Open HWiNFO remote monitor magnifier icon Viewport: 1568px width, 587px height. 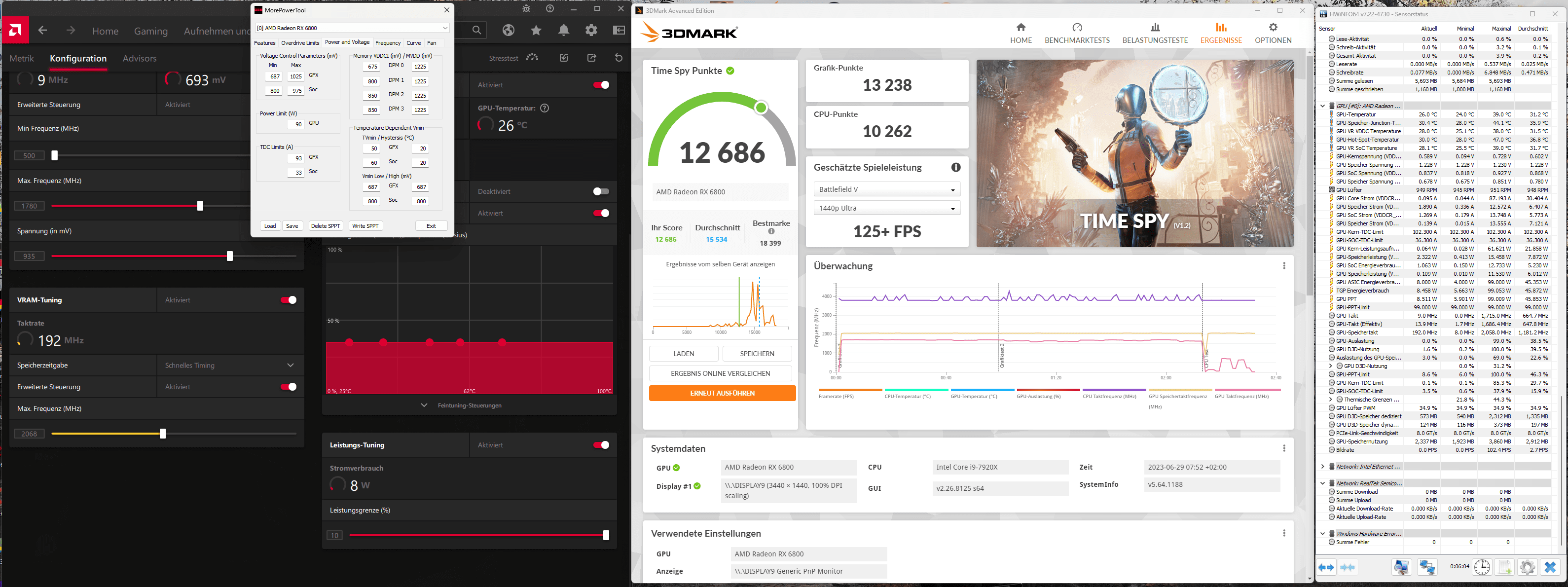[1402, 567]
